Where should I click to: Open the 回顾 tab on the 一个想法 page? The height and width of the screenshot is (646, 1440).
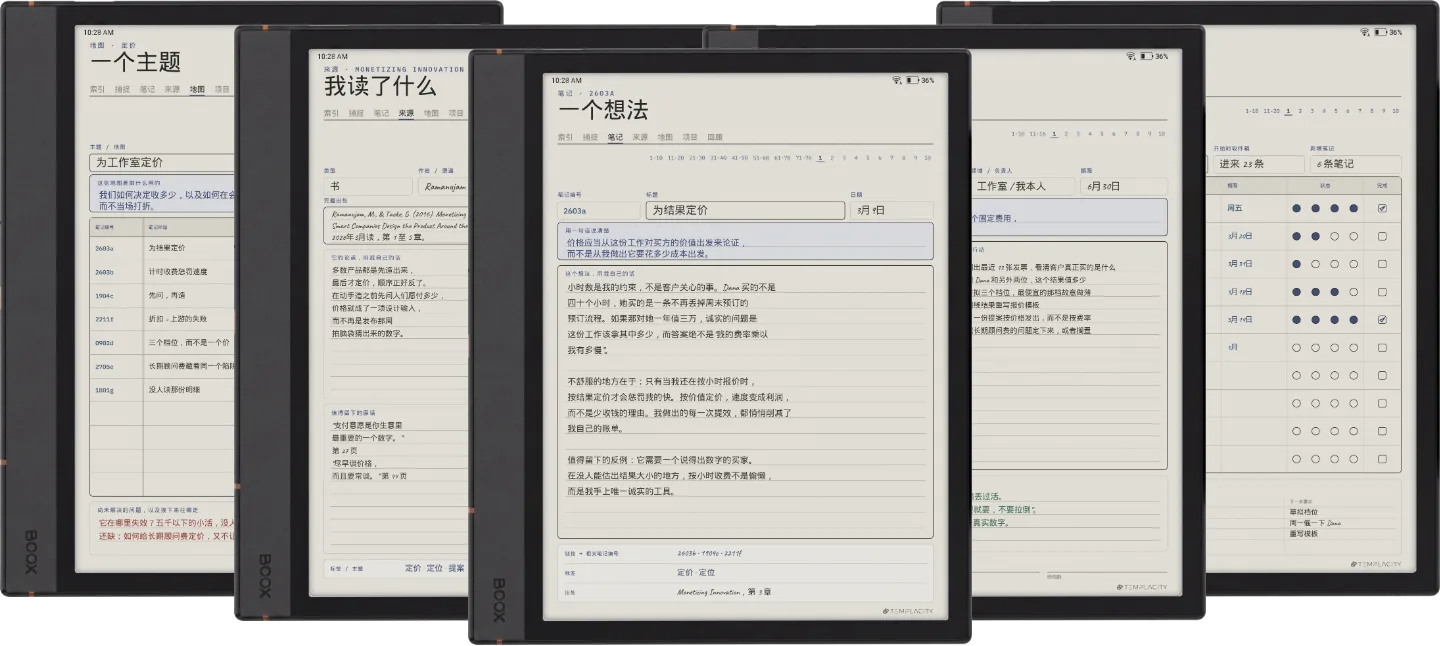pos(715,137)
